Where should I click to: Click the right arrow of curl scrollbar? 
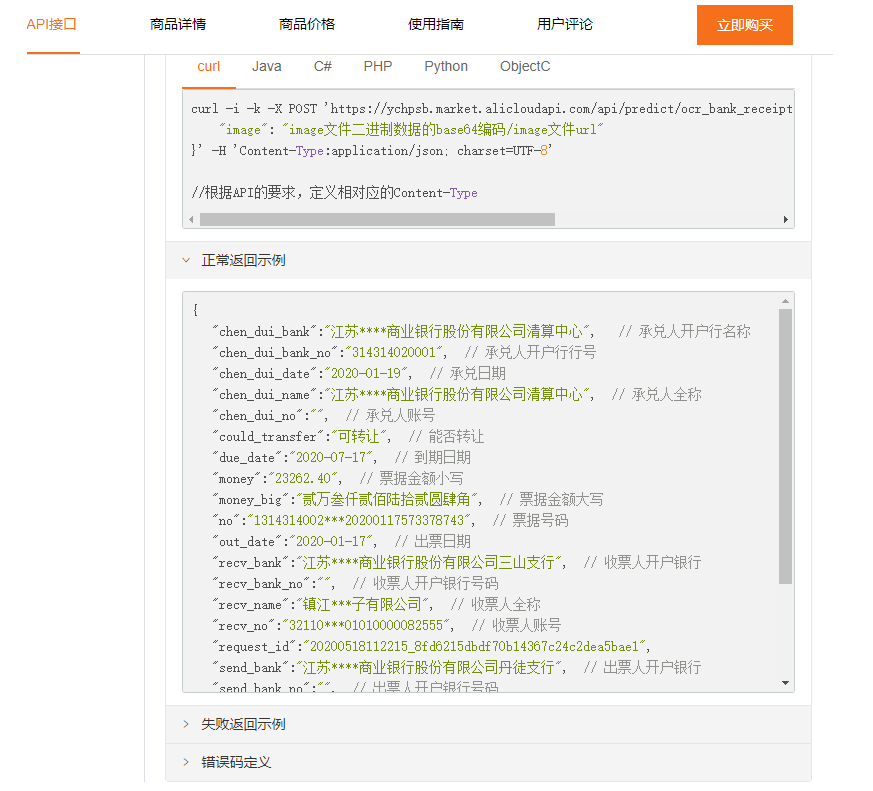(786, 219)
